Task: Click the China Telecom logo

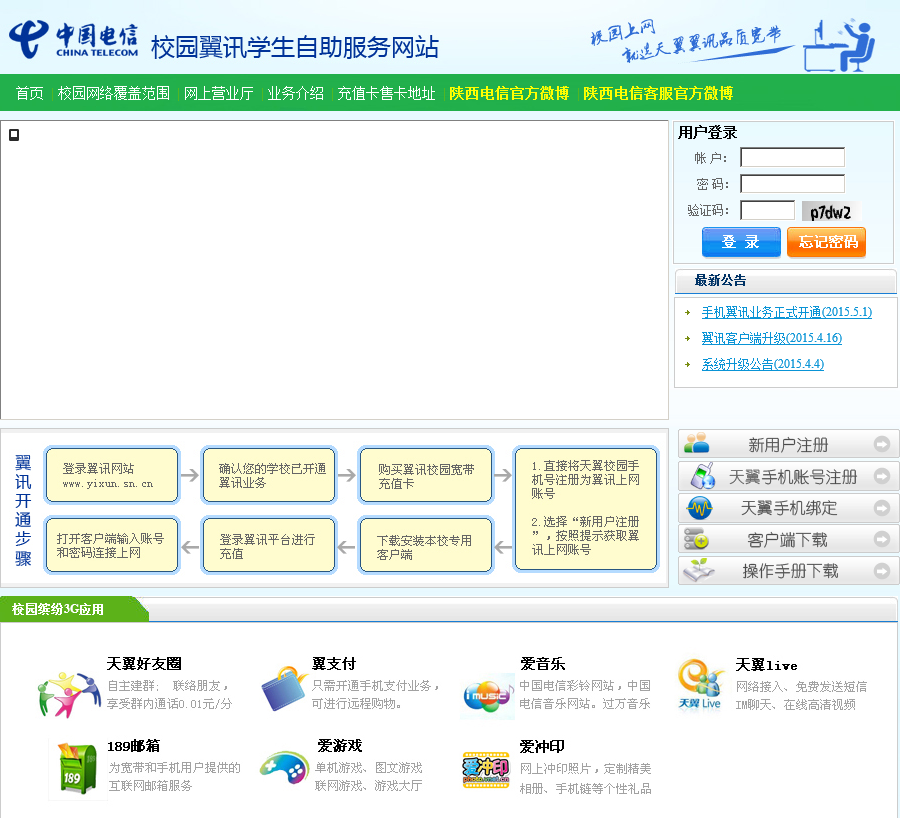Action: [73, 40]
